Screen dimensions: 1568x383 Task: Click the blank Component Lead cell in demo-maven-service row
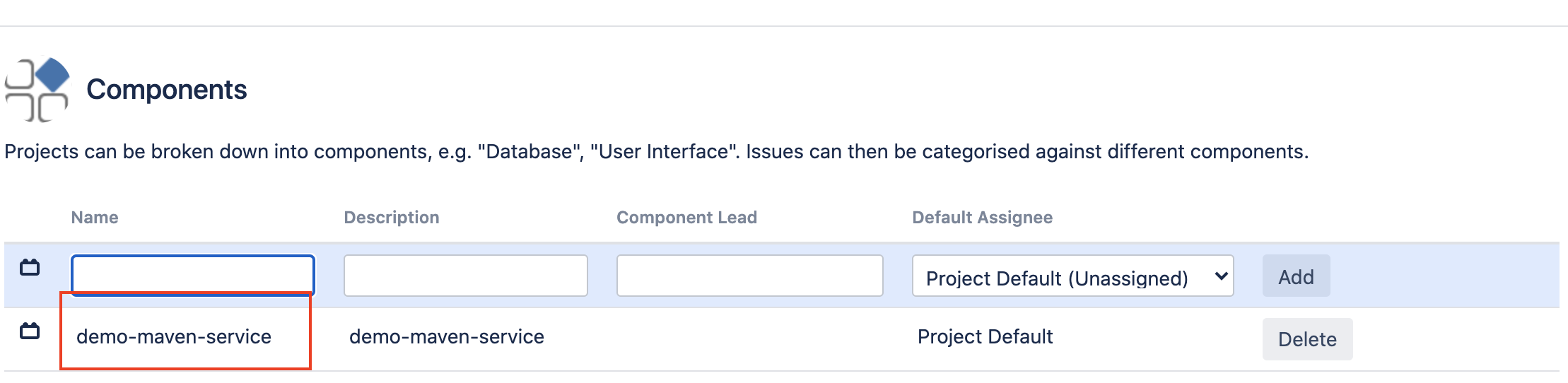click(x=749, y=337)
